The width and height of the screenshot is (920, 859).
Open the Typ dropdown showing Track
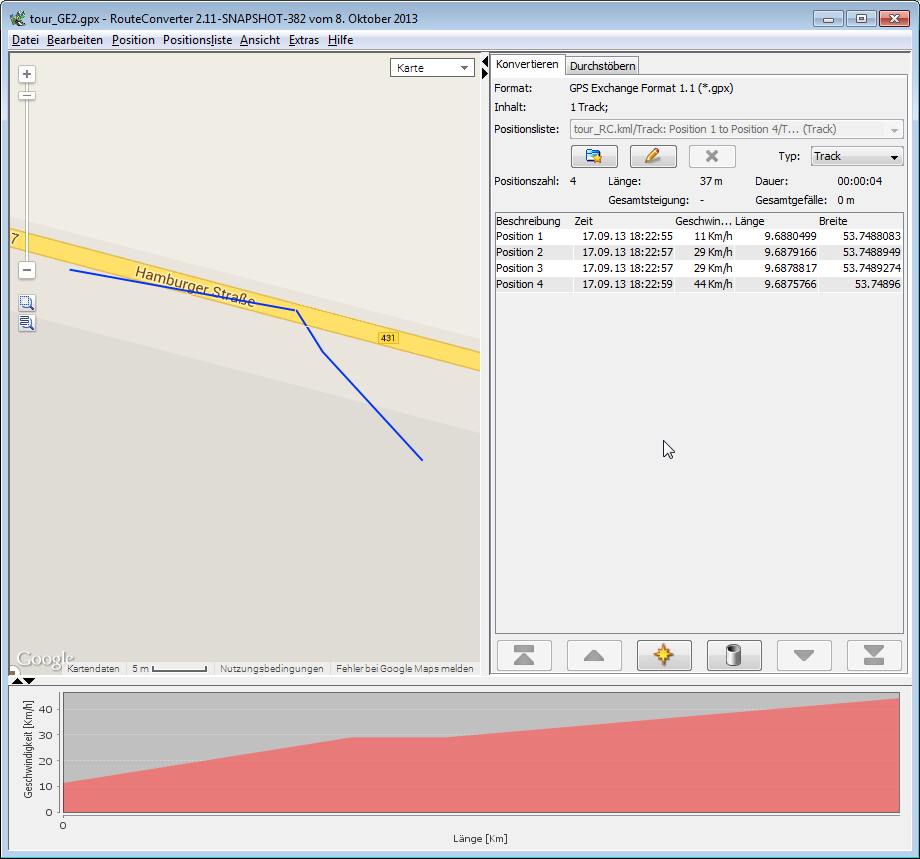(x=856, y=156)
